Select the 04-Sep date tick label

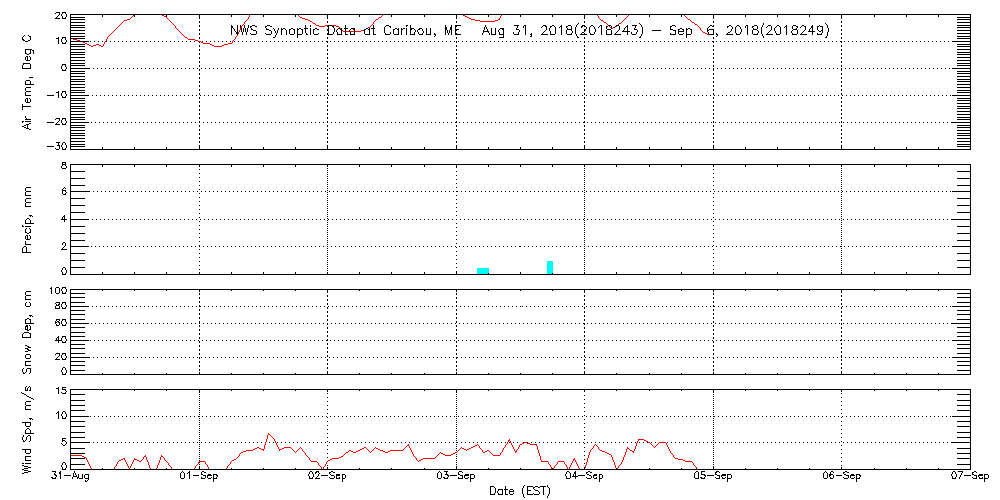pyautogui.click(x=584, y=478)
